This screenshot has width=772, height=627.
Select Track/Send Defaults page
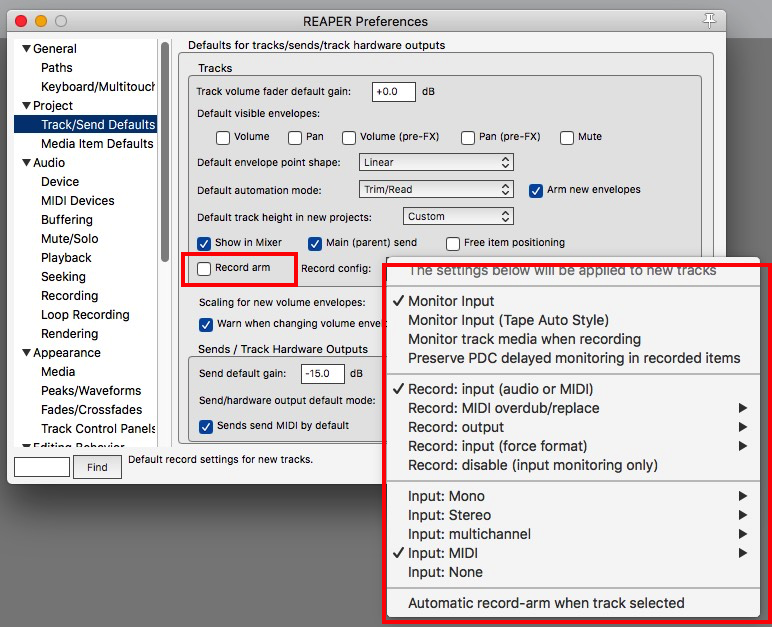pyautogui.click(x=86, y=125)
